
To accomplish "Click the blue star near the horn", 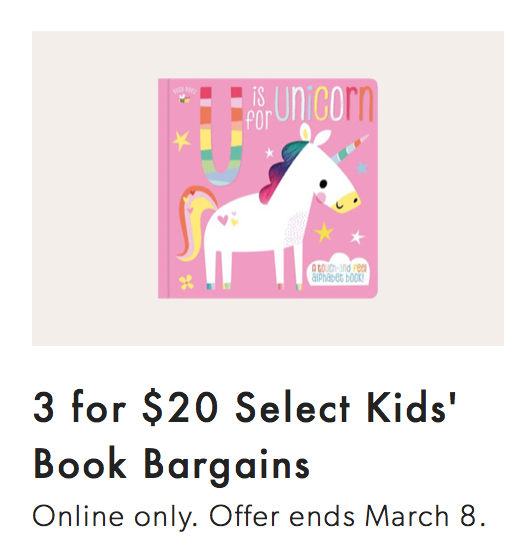I will 362,168.
